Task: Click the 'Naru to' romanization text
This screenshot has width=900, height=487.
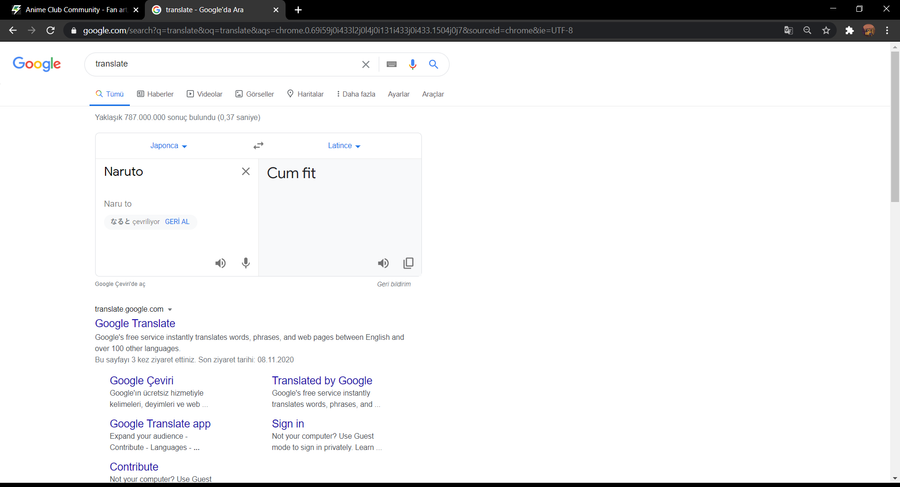Action: point(118,204)
